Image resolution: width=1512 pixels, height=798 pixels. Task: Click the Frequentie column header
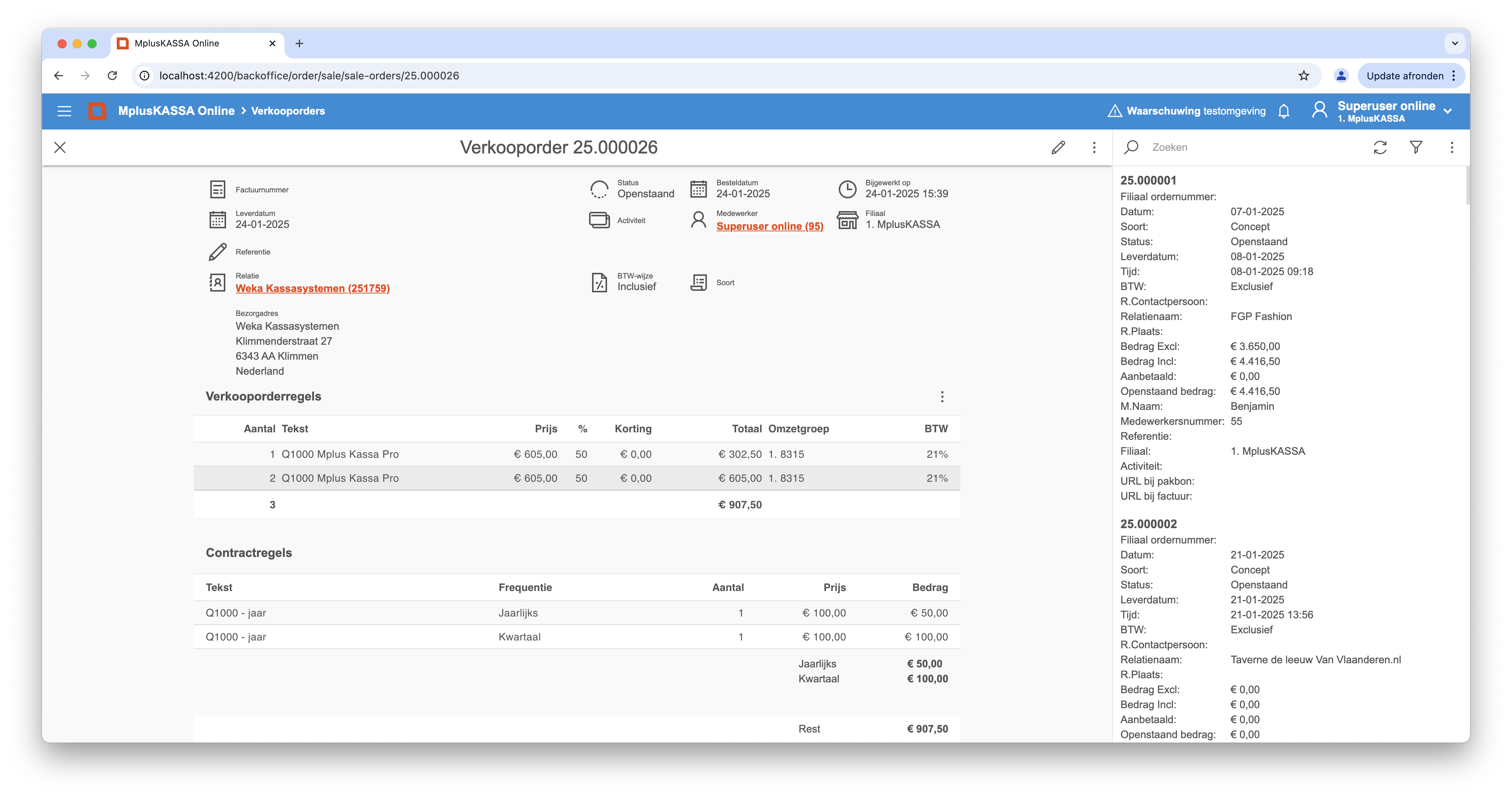click(x=525, y=588)
